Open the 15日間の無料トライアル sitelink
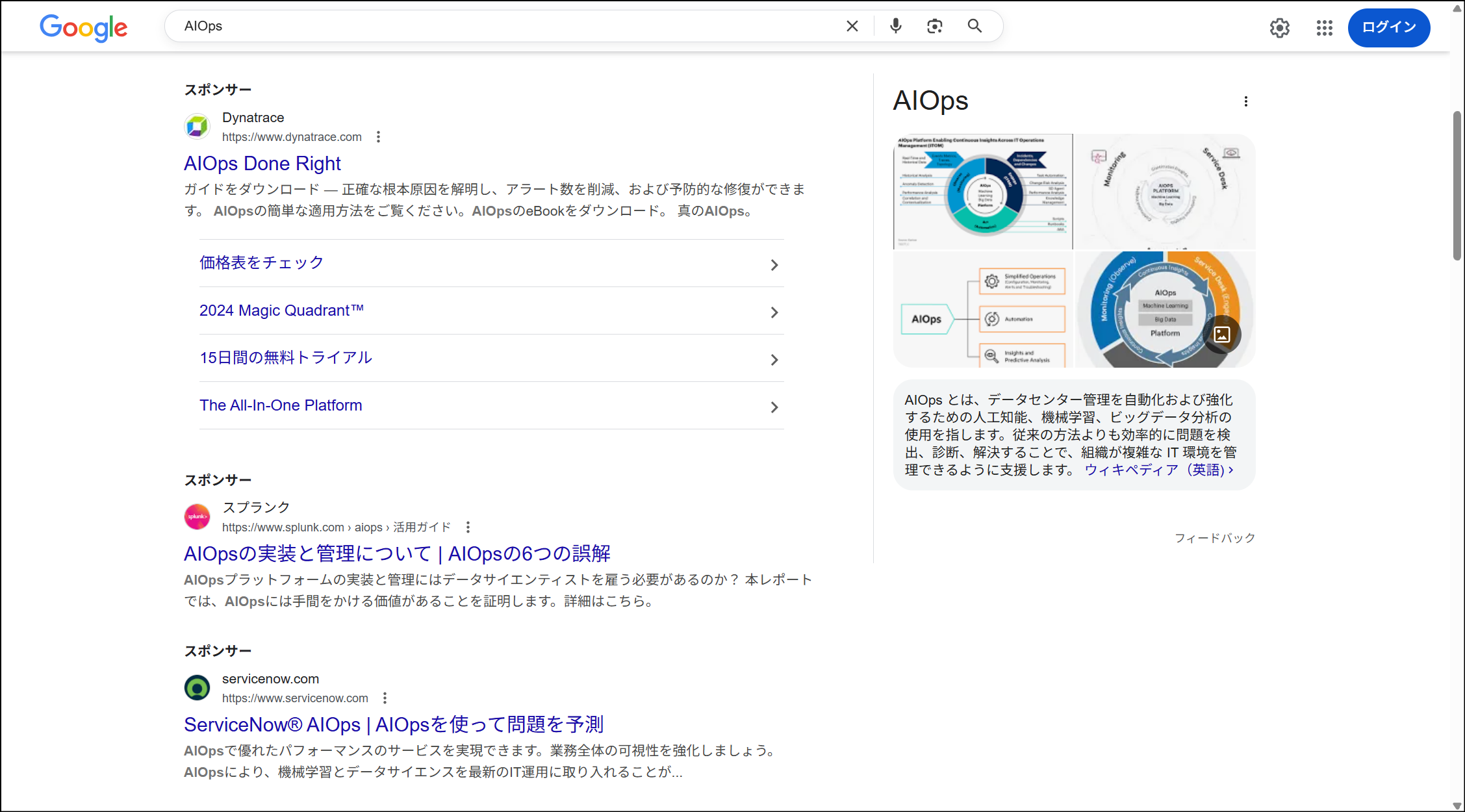 [x=286, y=357]
